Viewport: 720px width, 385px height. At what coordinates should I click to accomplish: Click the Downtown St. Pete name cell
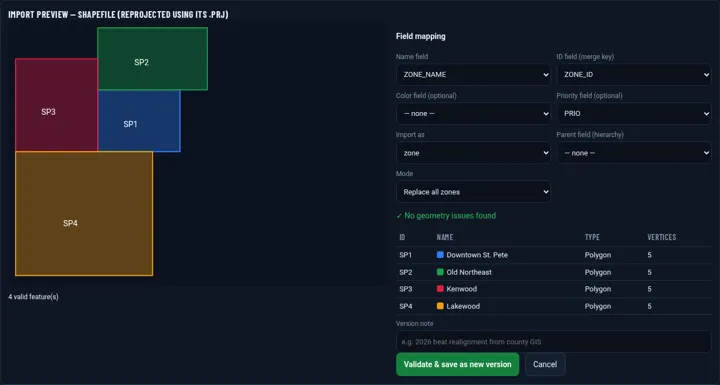point(477,255)
